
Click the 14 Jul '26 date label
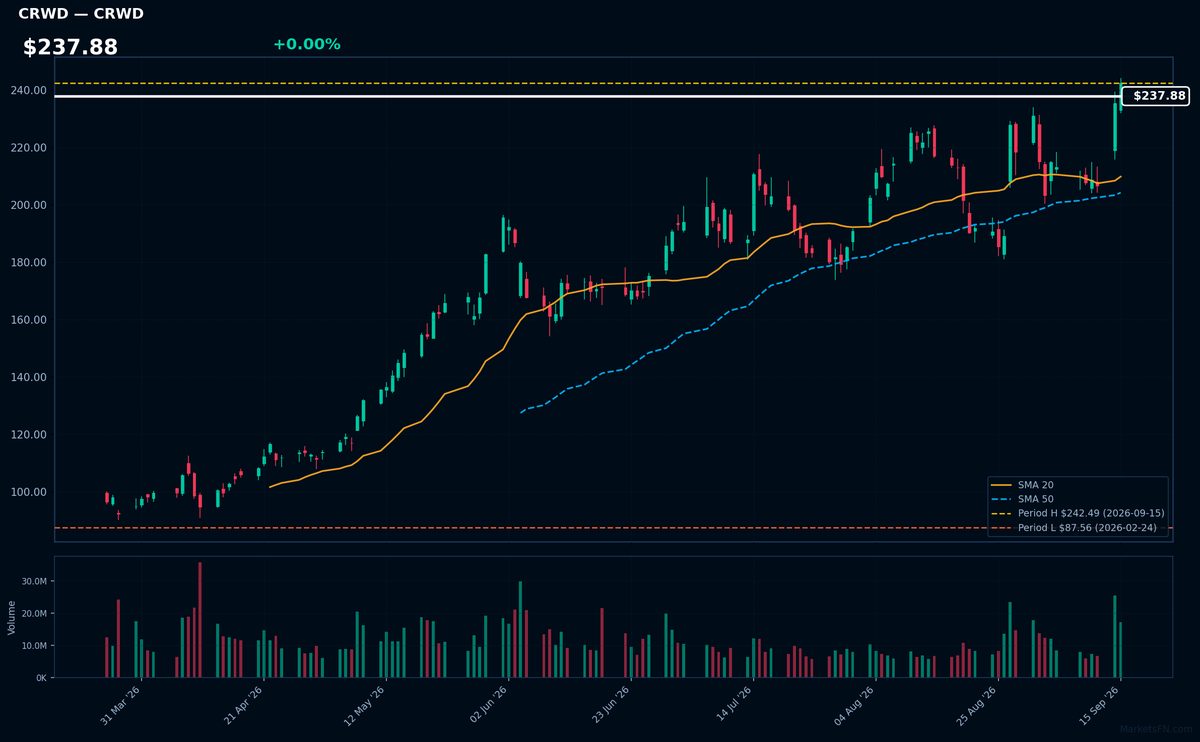click(733, 706)
